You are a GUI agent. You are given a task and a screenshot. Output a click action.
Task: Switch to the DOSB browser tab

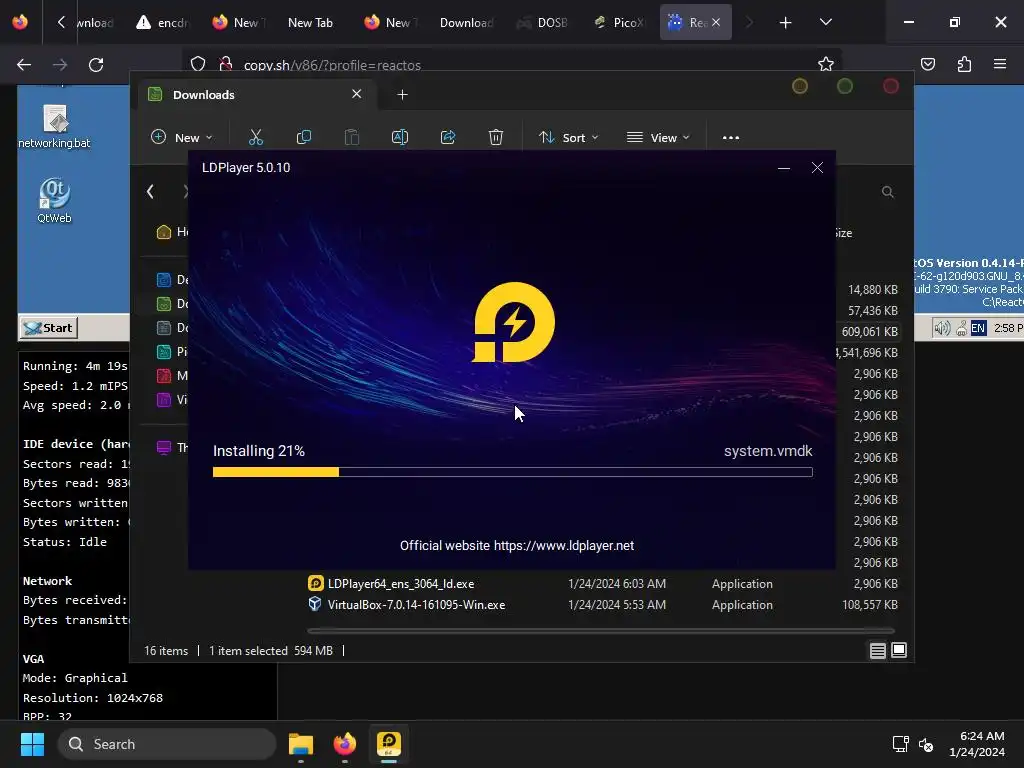click(542, 22)
